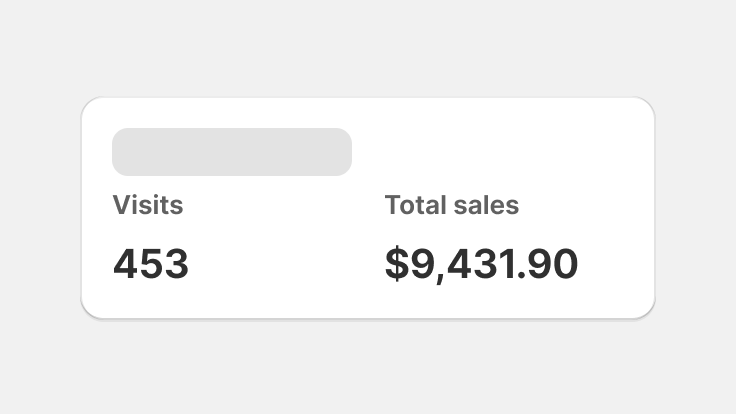Open the Total sales heading
The height and width of the screenshot is (414, 736).
click(x=452, y=205)
